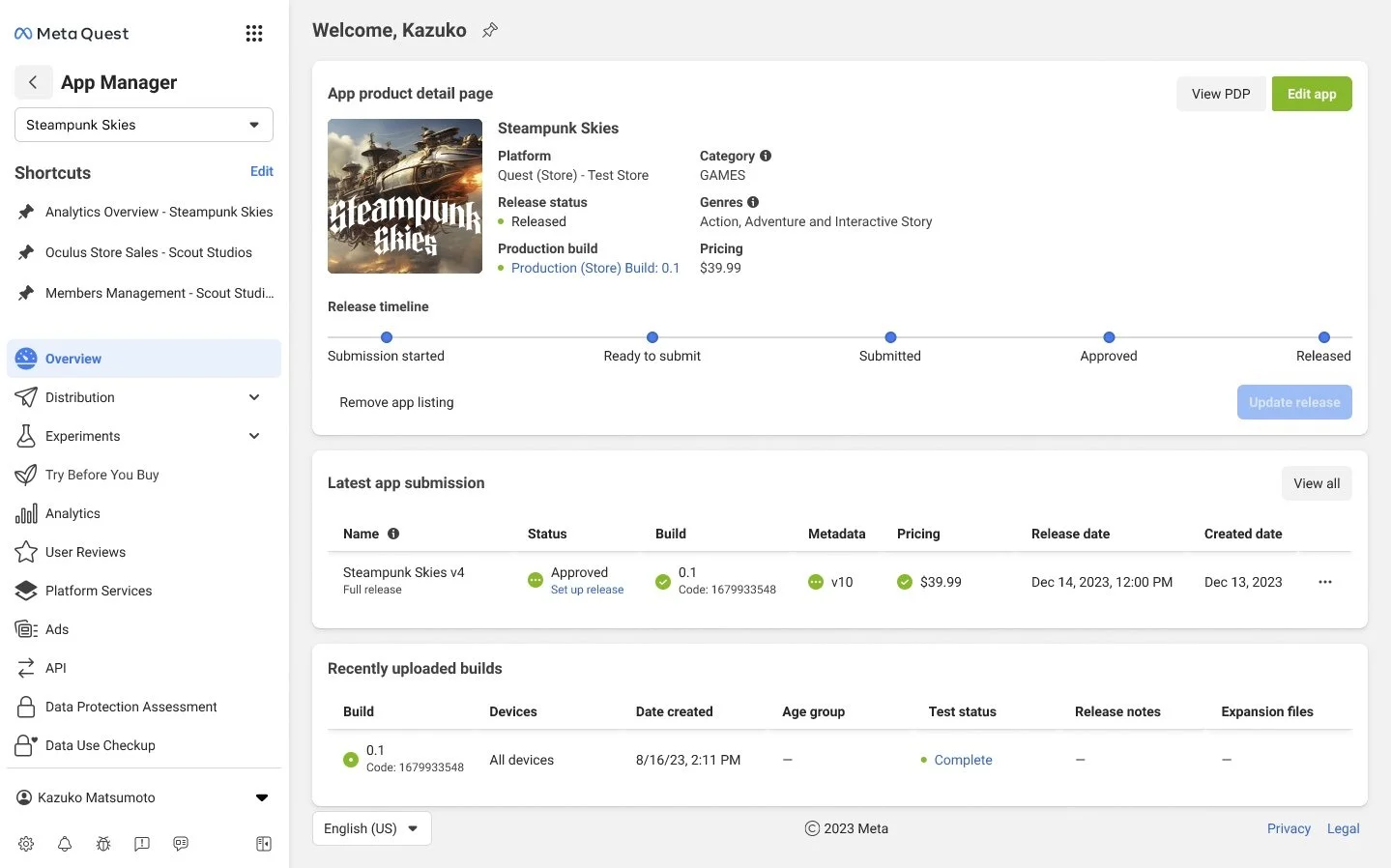This screenshot has width=1391, height=868.
Task: Click the pin icon for Analytics Overview shortcut
Action: [26, 212]
